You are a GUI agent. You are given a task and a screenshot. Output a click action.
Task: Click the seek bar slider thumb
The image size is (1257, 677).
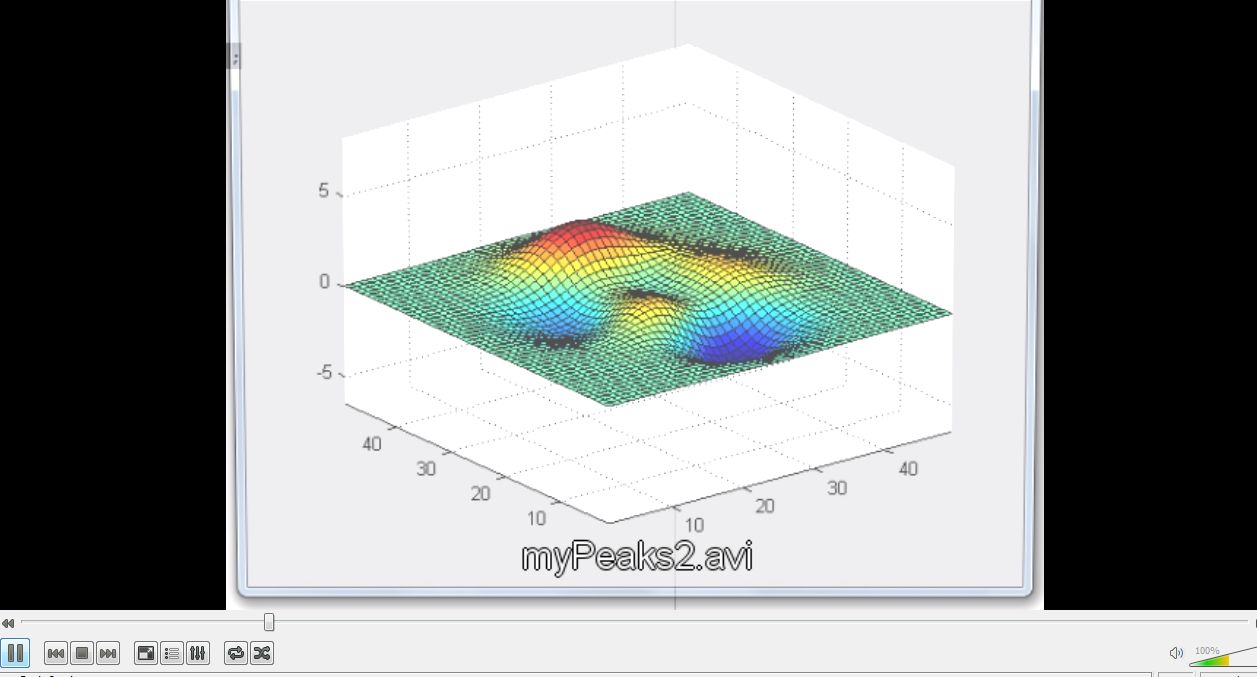268,622
